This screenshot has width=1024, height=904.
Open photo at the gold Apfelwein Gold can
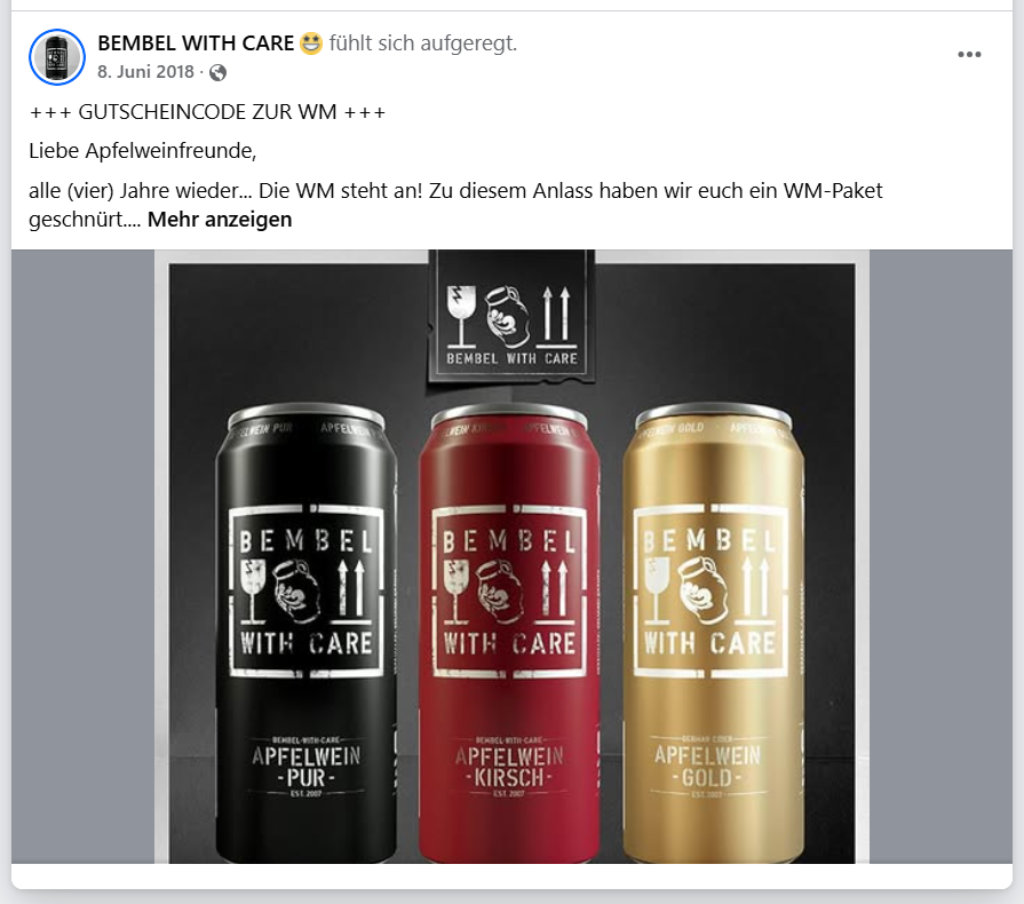pos(713,632)
